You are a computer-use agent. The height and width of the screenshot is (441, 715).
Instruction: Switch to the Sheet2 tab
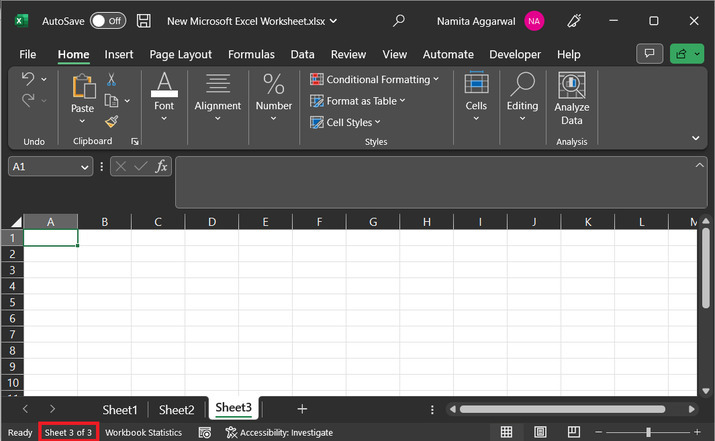point(176,410)
